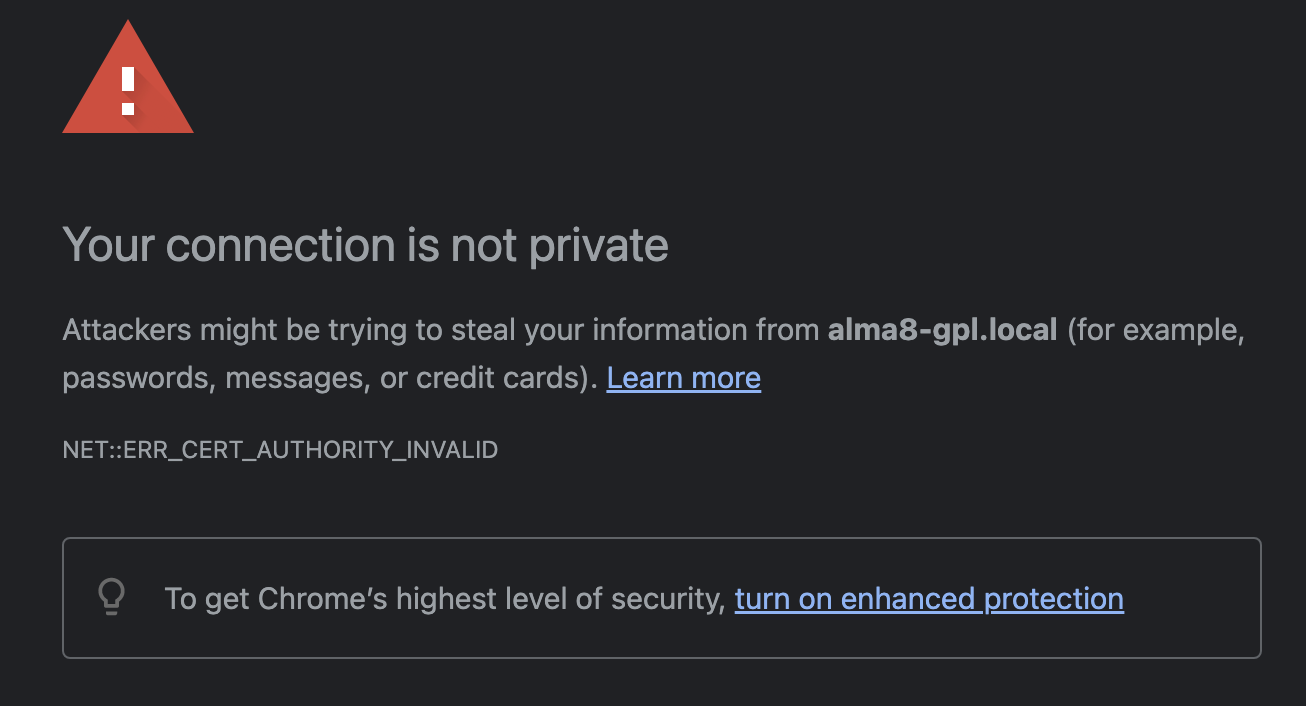The image size is (1306, 706).
Task: Click the white exclamation mark in the triangle
Action: pos(128,91)
